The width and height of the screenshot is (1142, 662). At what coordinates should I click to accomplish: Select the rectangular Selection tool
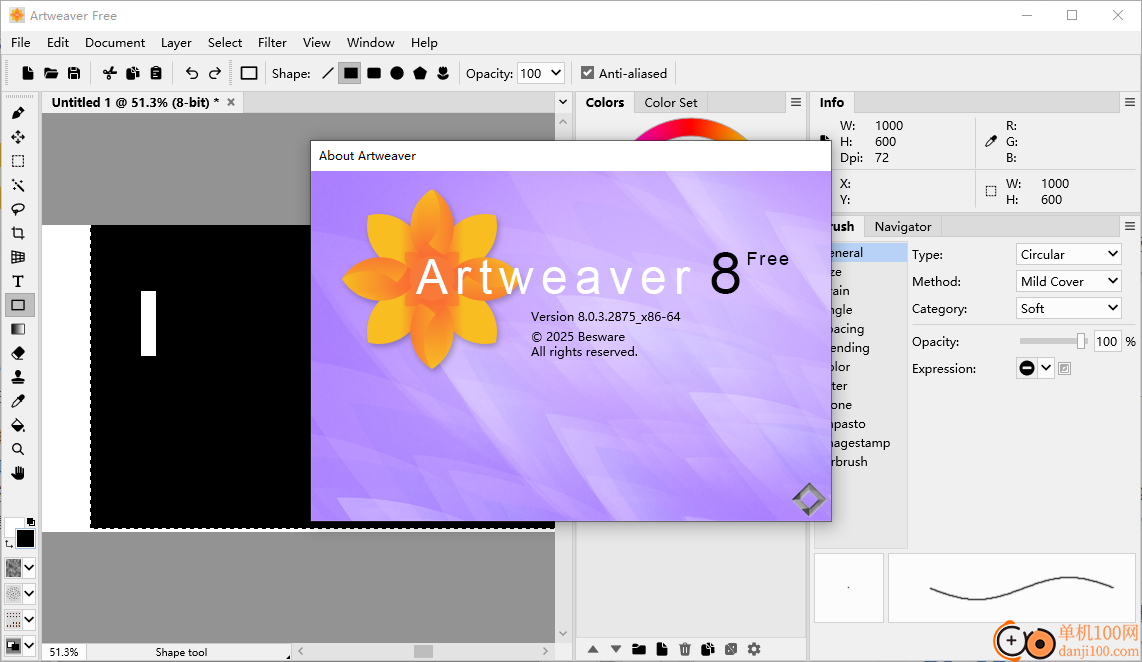click(x=18, y=161)
